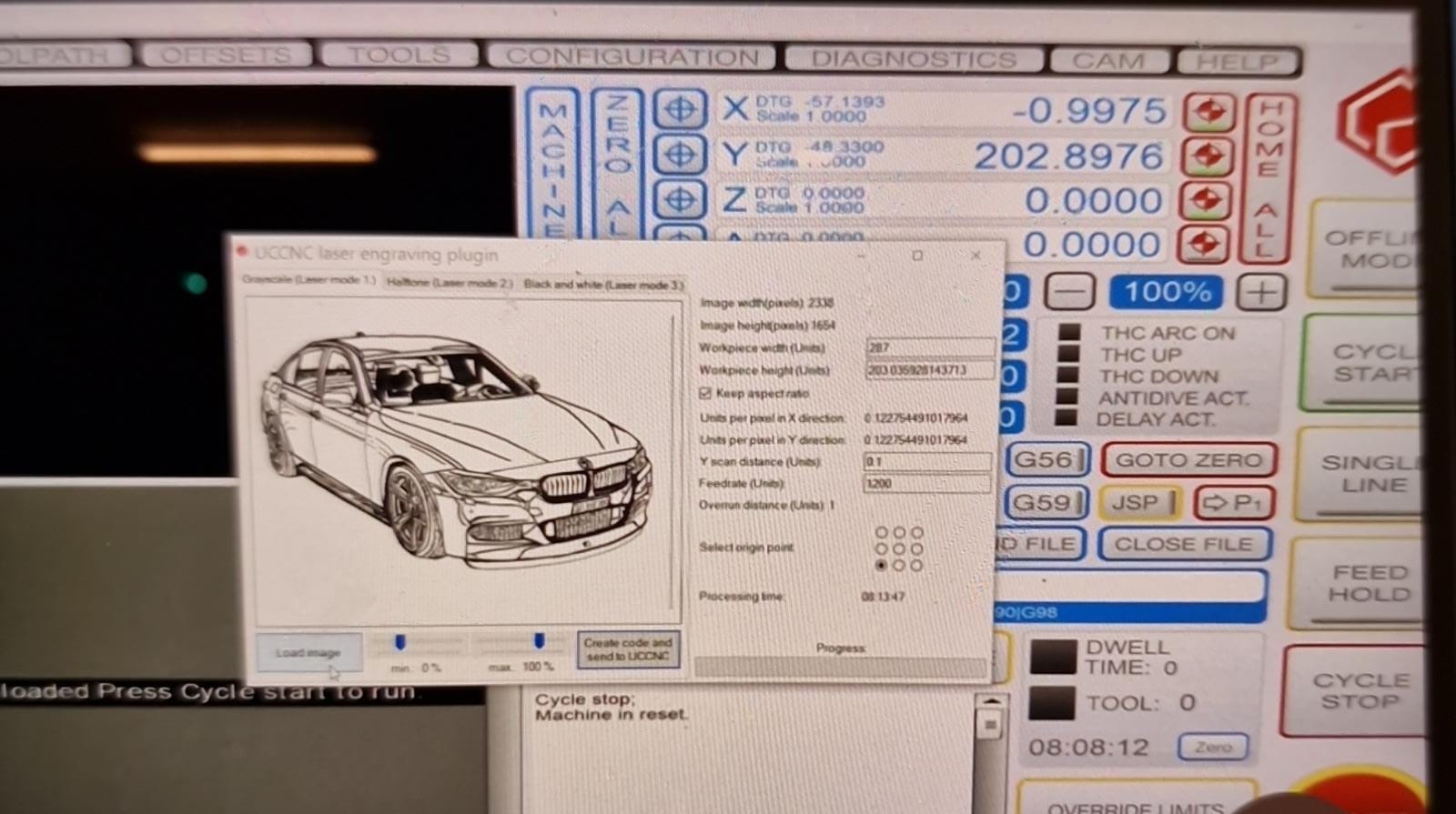
Task: Select the middle-left origin point radio
Action: 881,548
